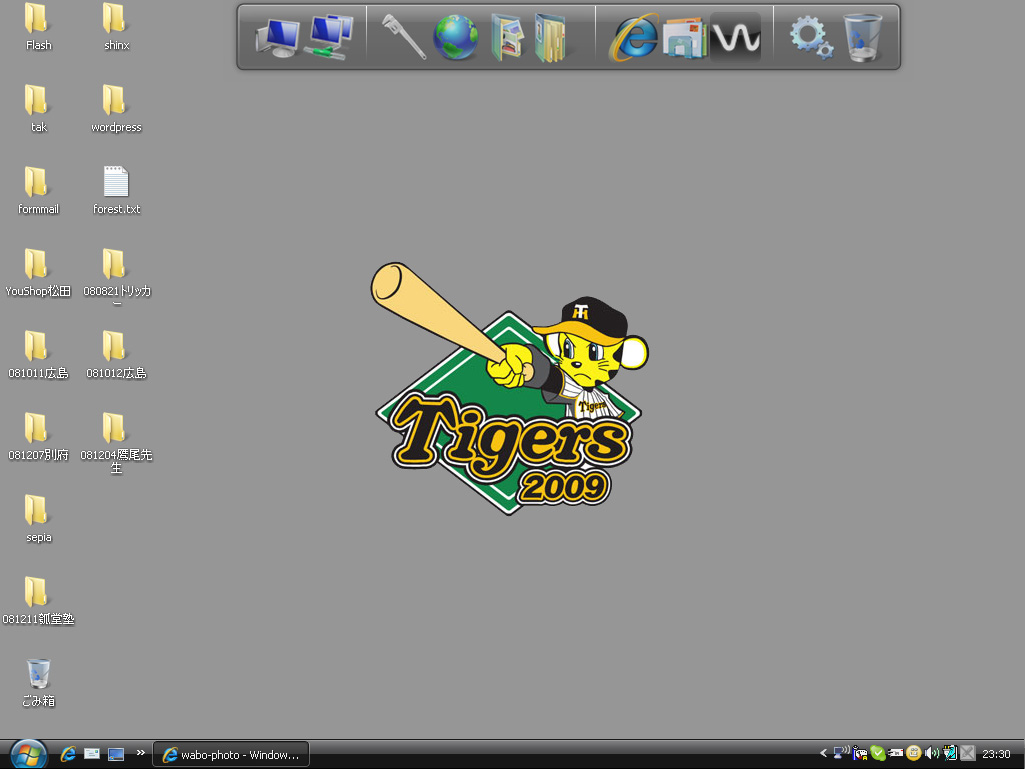Select the 081011広島 folder
The width and height of the screenshot is (1025, 769).
(x=38, y=354)
